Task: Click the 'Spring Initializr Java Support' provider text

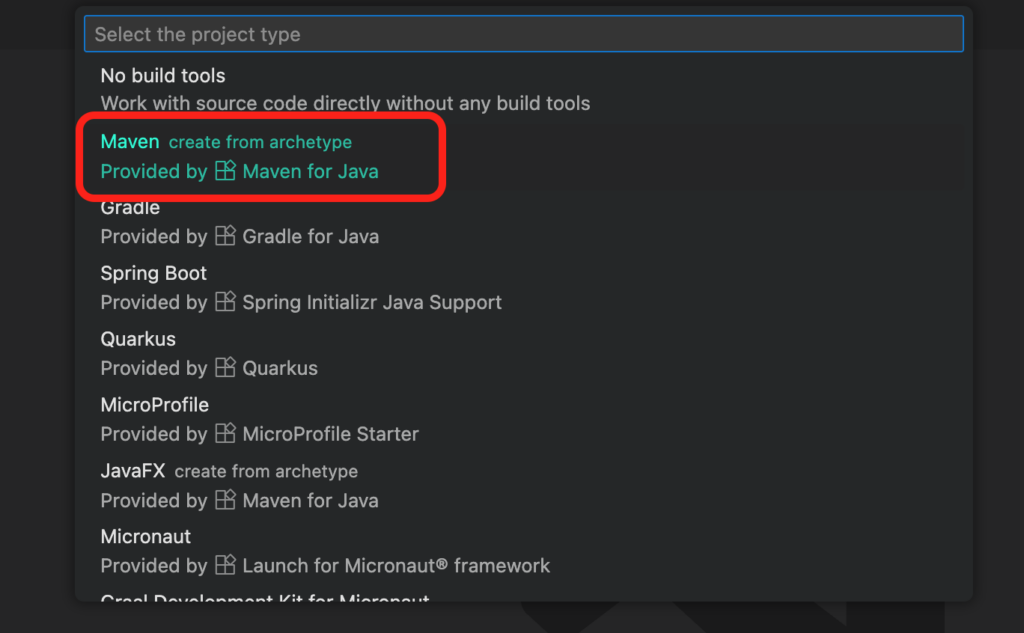Action: 372,302
